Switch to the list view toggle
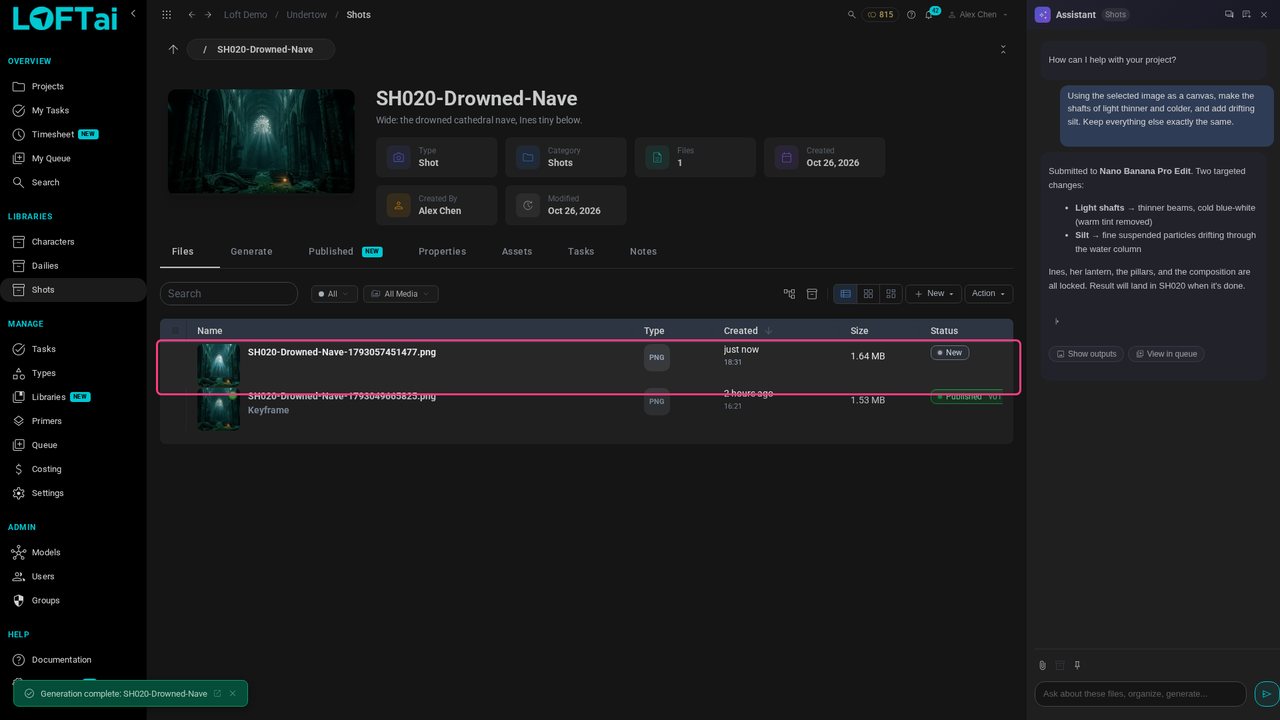This screenshot has width=1280, height=720. [845, 294]
